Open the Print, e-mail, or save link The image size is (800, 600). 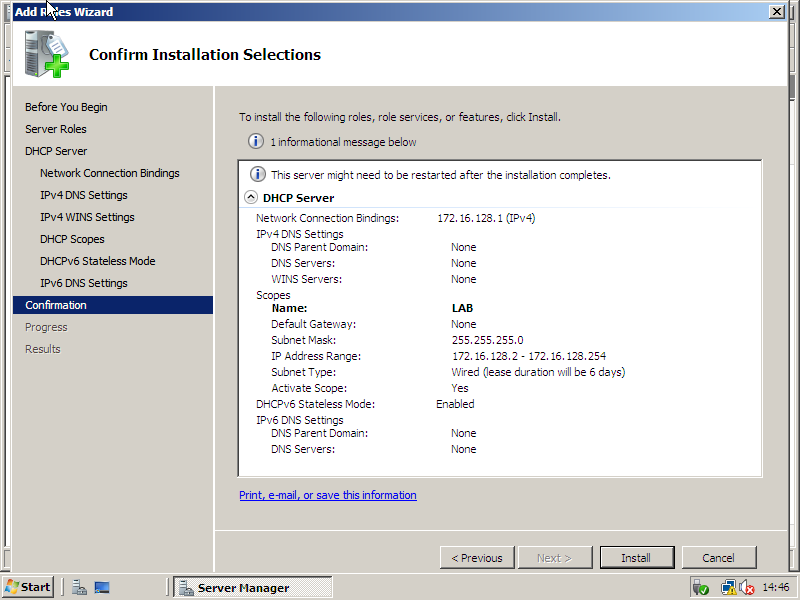click(327, 495)
